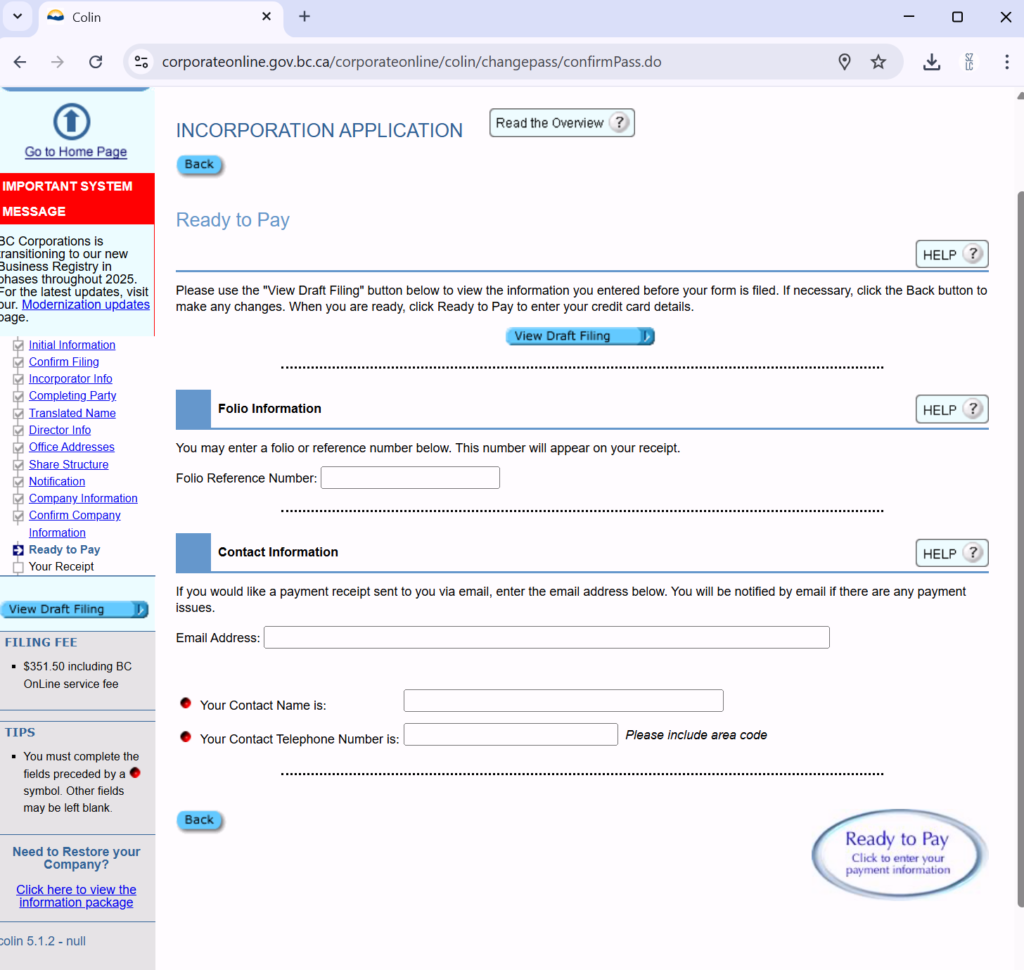This screenshot has height=970, width=1024.
Task: Click the Ready to Pay section HELP button
Action: pos(951,254)
